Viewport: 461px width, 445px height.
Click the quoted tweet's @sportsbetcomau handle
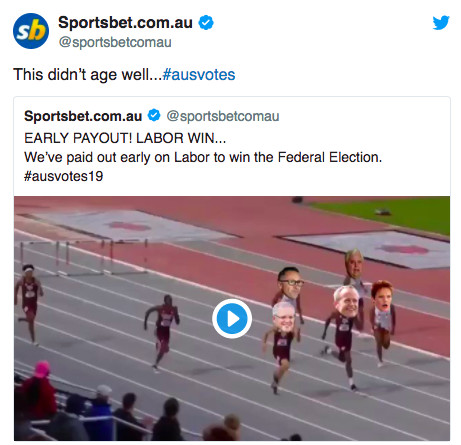tap(223, 116)
